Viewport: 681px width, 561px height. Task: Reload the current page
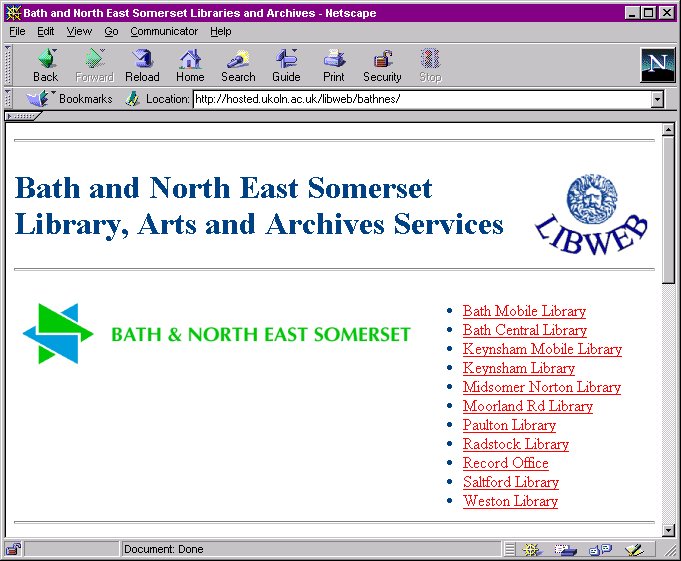pos(142,65)
